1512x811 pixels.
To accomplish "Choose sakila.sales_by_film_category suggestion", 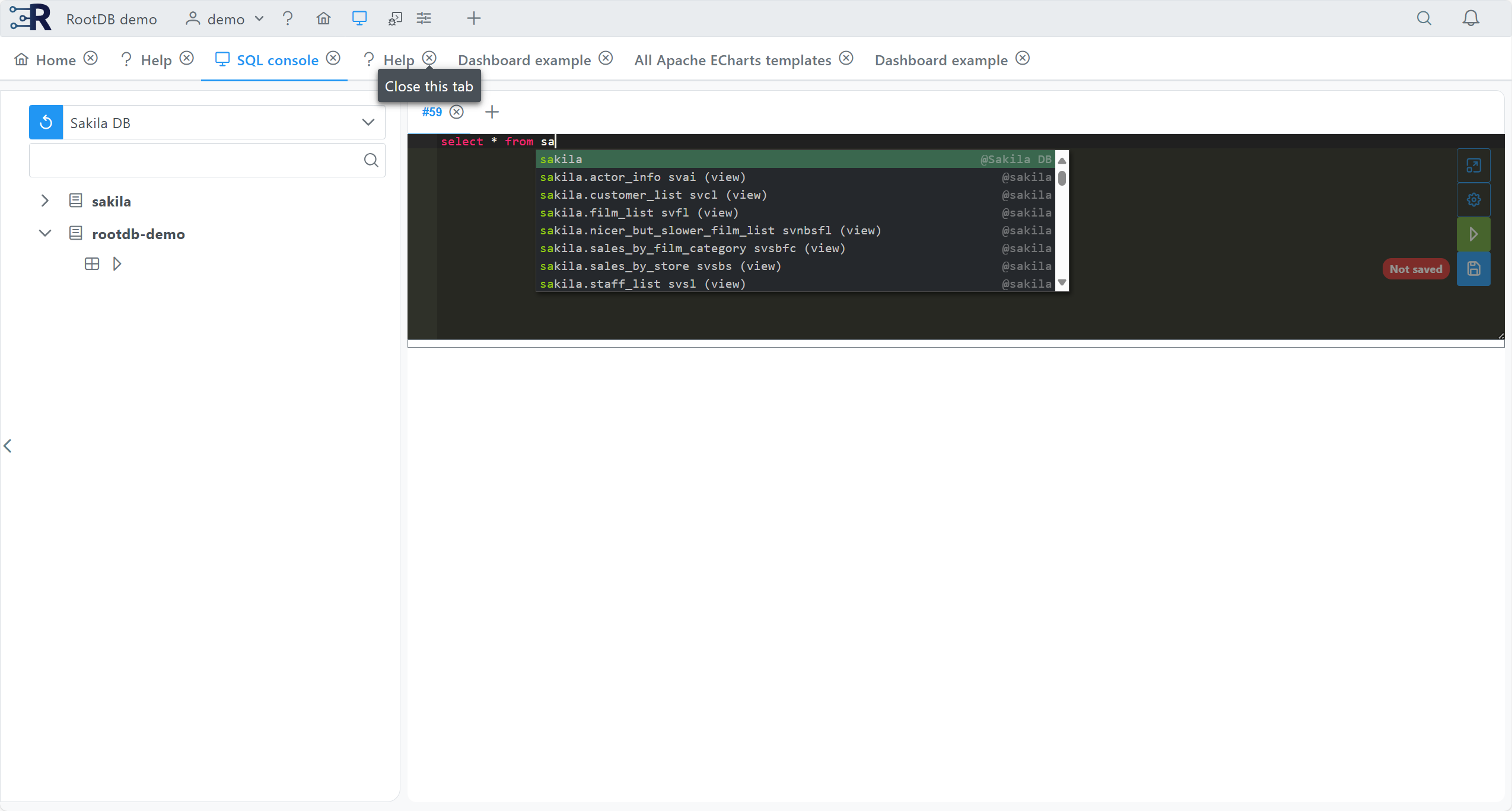I will point(795,248).
